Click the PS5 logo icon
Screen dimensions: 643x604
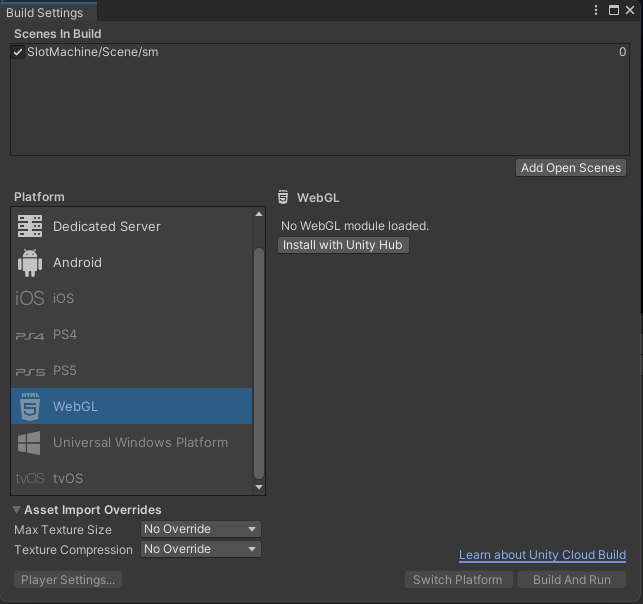point(30,372)
